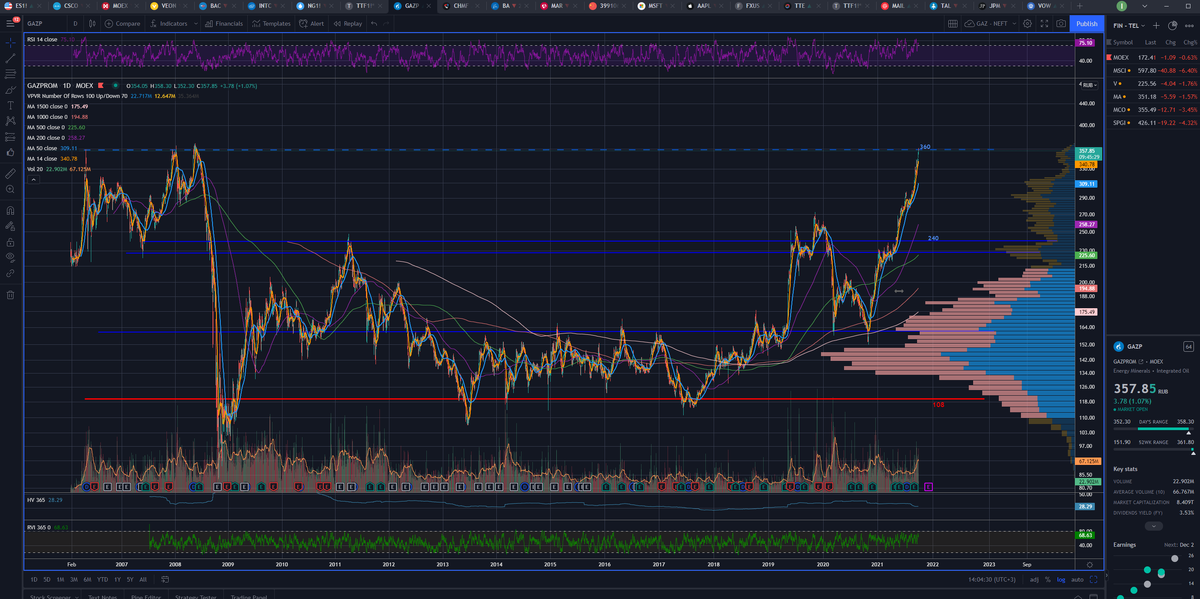Select the SPGI row in watchlist
Screen dimensions: 1200x599
click(1153, 122)
